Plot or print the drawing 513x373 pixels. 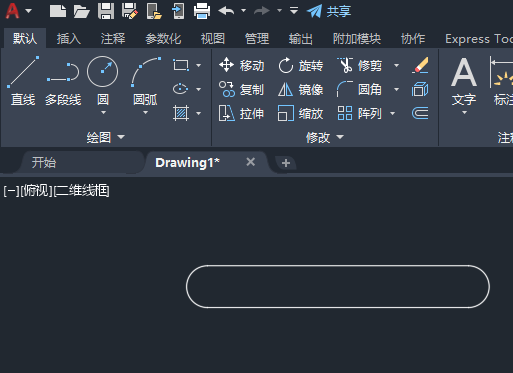point(202,11)
